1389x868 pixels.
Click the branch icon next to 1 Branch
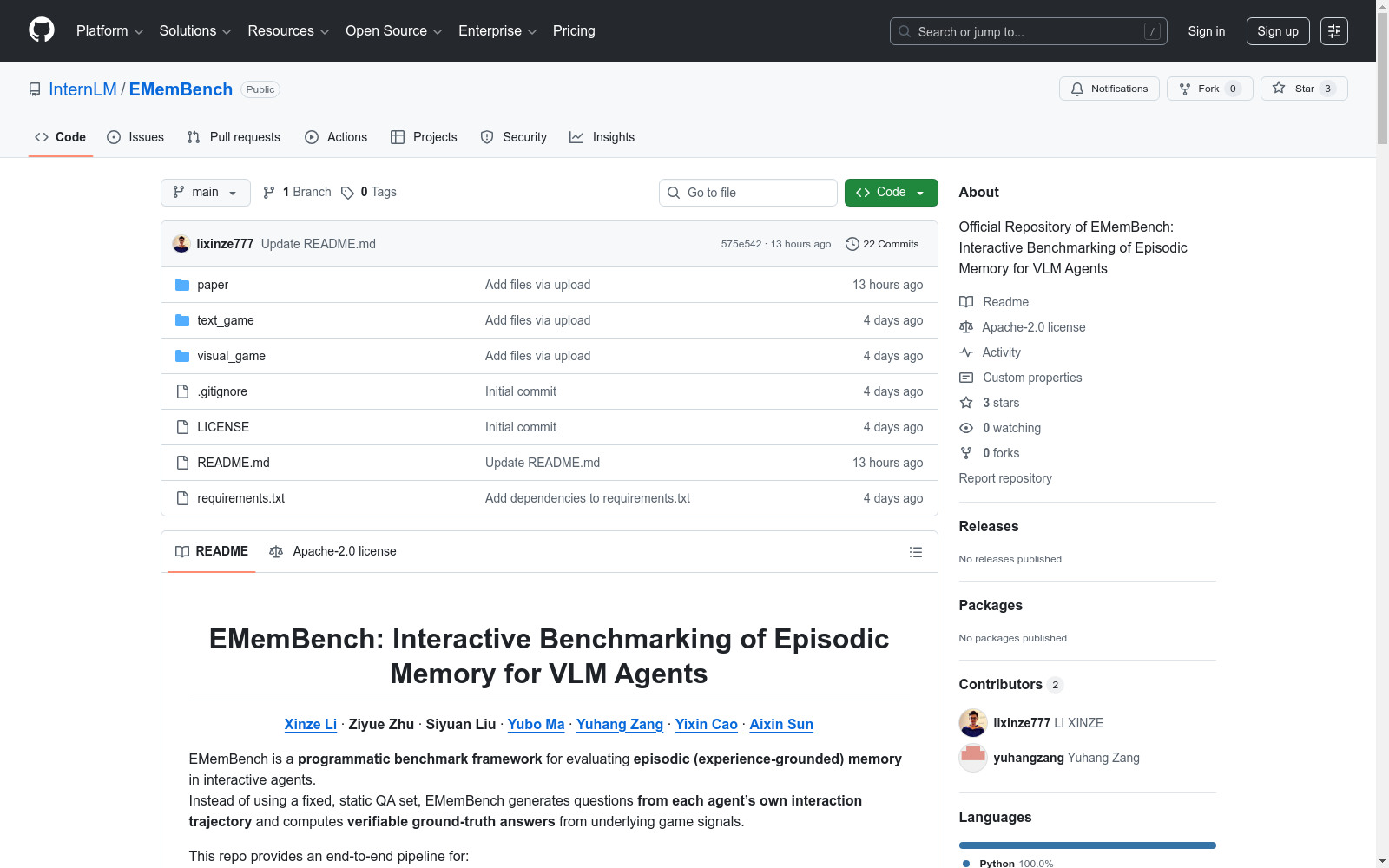click(x=269, y=193)
